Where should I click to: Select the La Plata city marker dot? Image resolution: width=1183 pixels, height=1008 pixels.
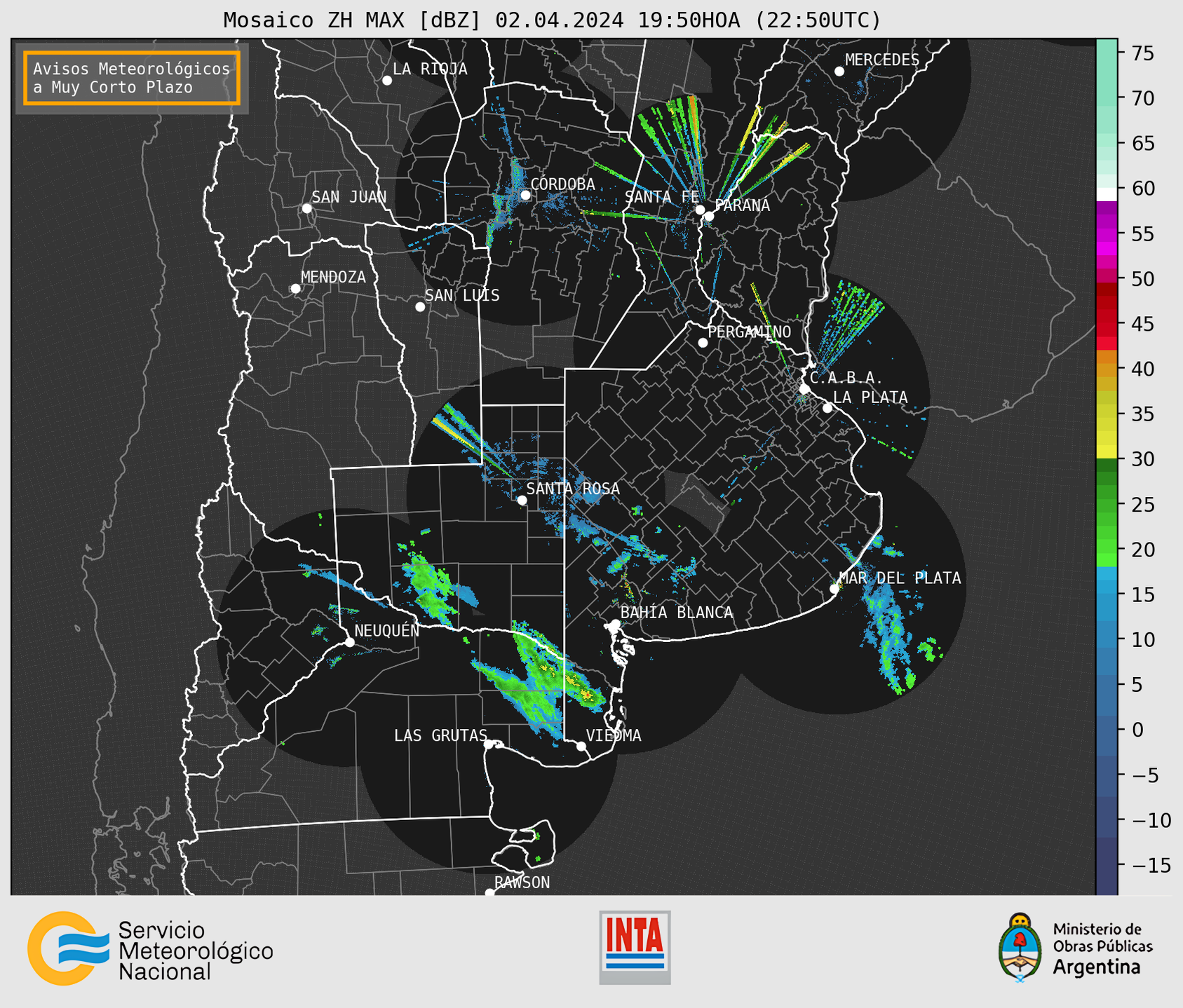click(x=827, y=408)
